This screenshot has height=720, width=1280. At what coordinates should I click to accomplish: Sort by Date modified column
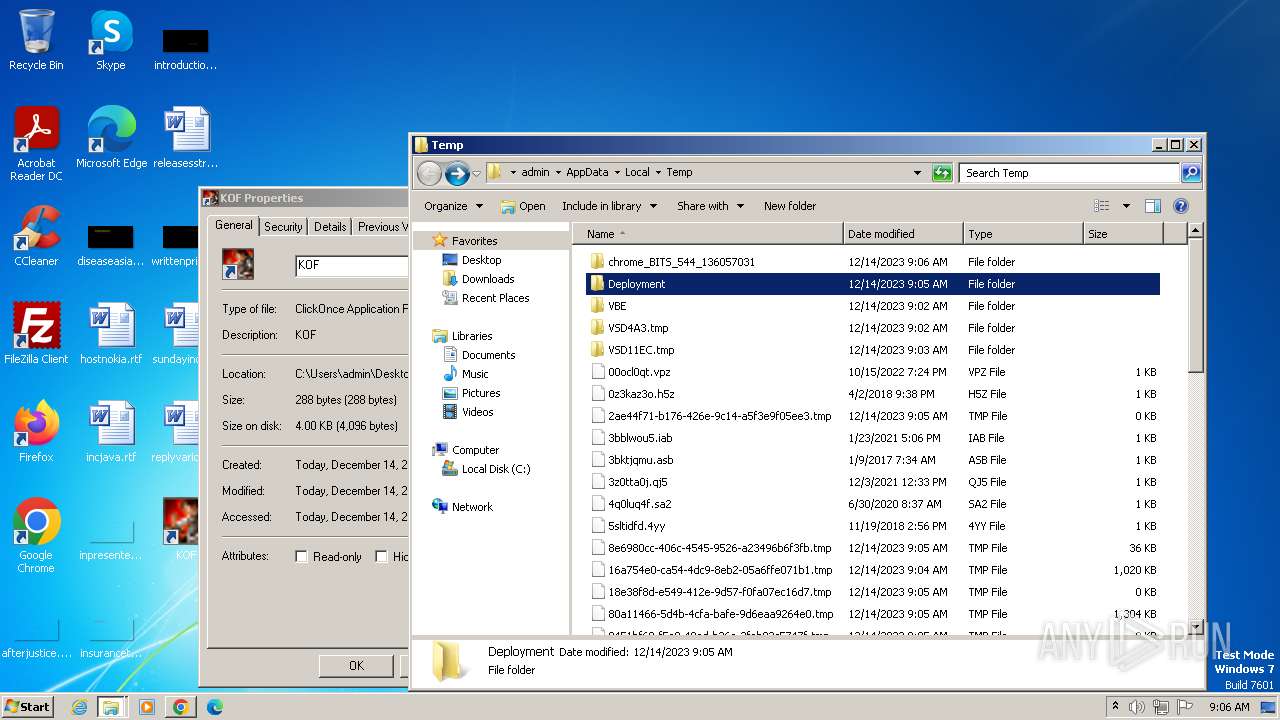(903, 234)
